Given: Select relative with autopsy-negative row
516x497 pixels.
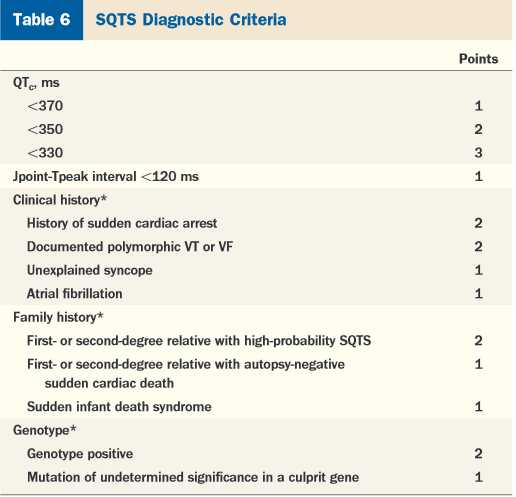Looking at the screenshot, I should [x=256, y=374].
